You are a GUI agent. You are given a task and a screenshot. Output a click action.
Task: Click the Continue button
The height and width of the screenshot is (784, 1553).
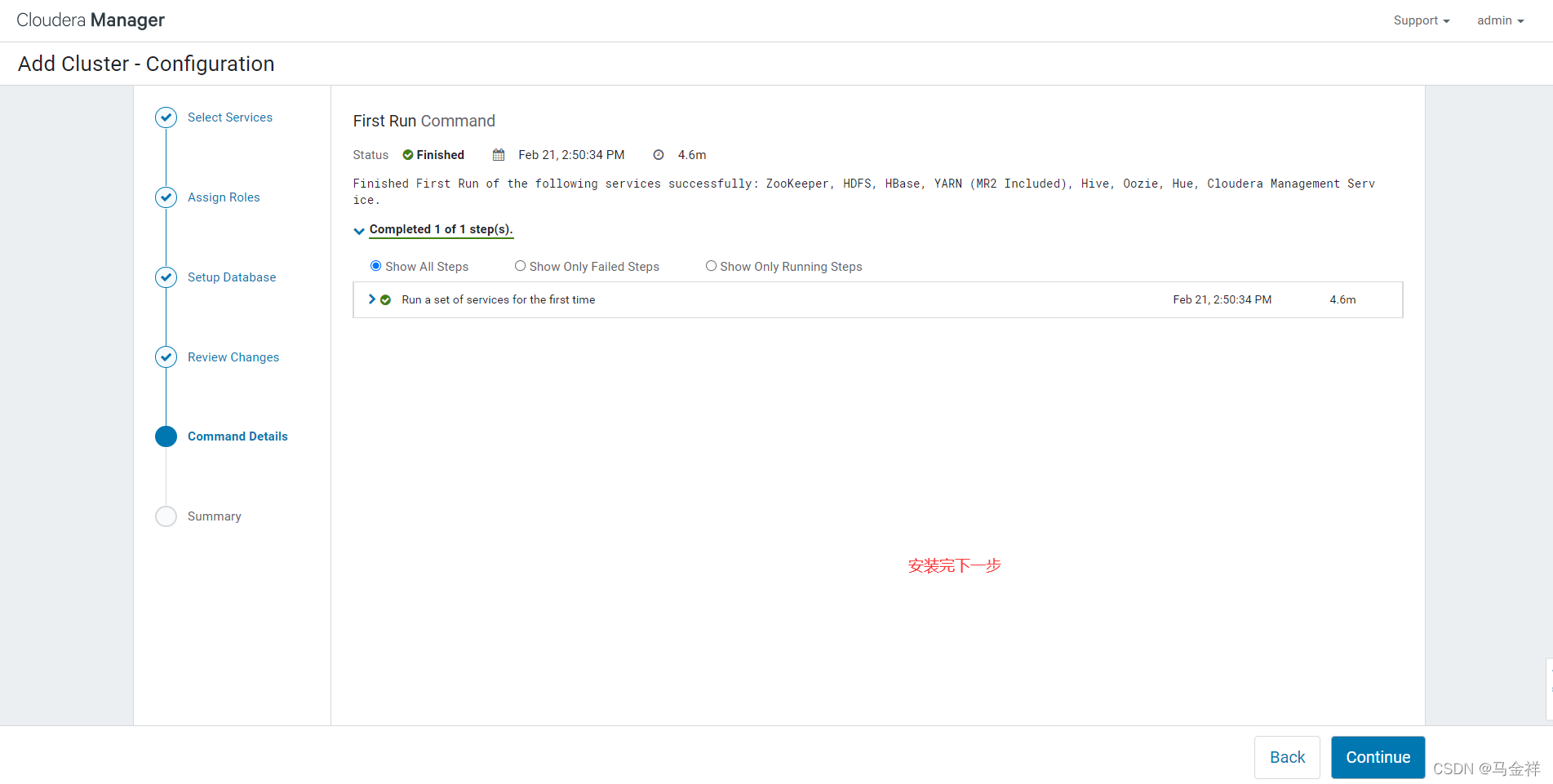[1378, 757]
